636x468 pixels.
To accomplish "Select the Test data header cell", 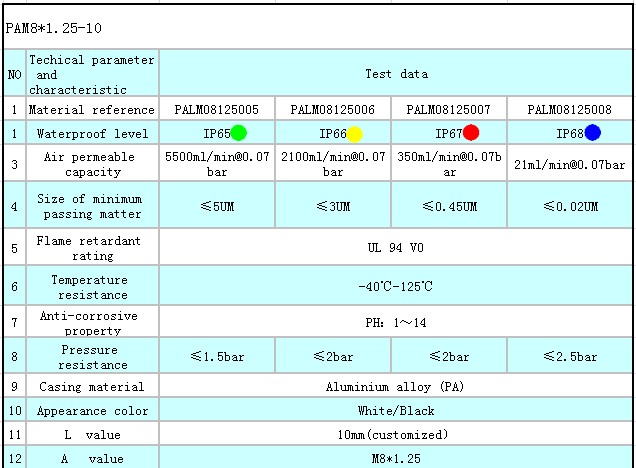I will coord(396,74).
